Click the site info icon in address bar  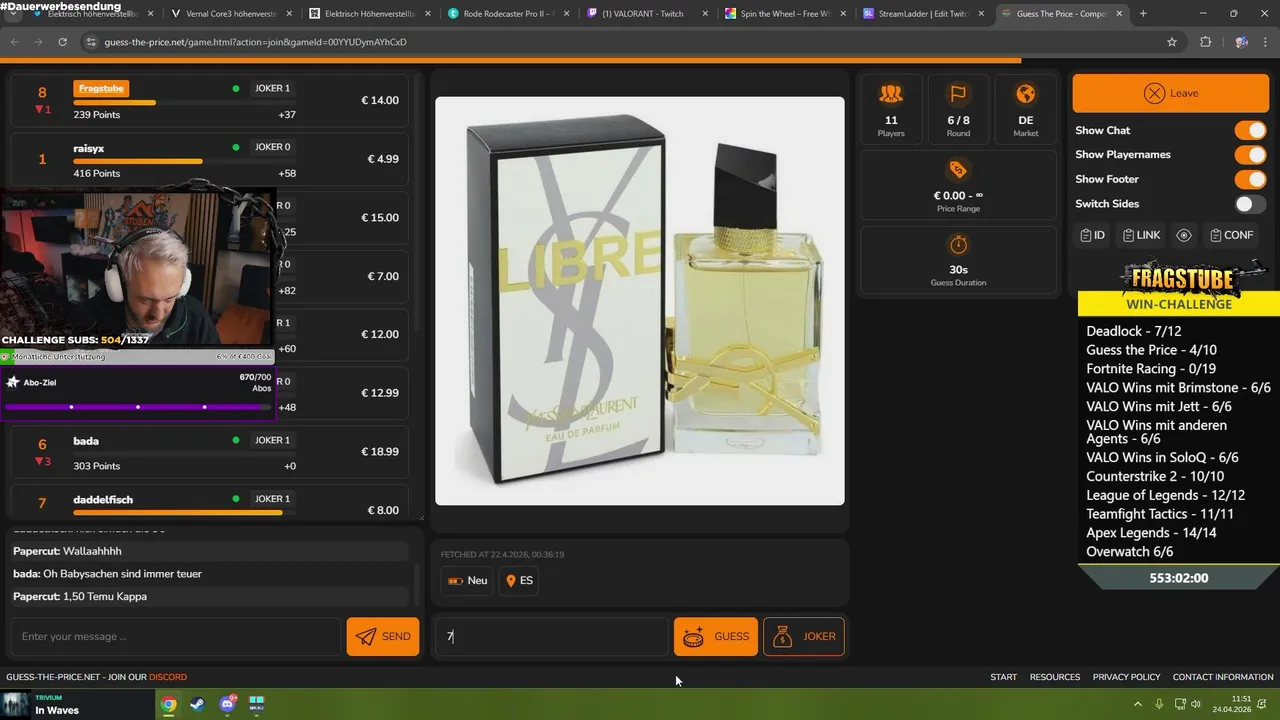(91, 42)
